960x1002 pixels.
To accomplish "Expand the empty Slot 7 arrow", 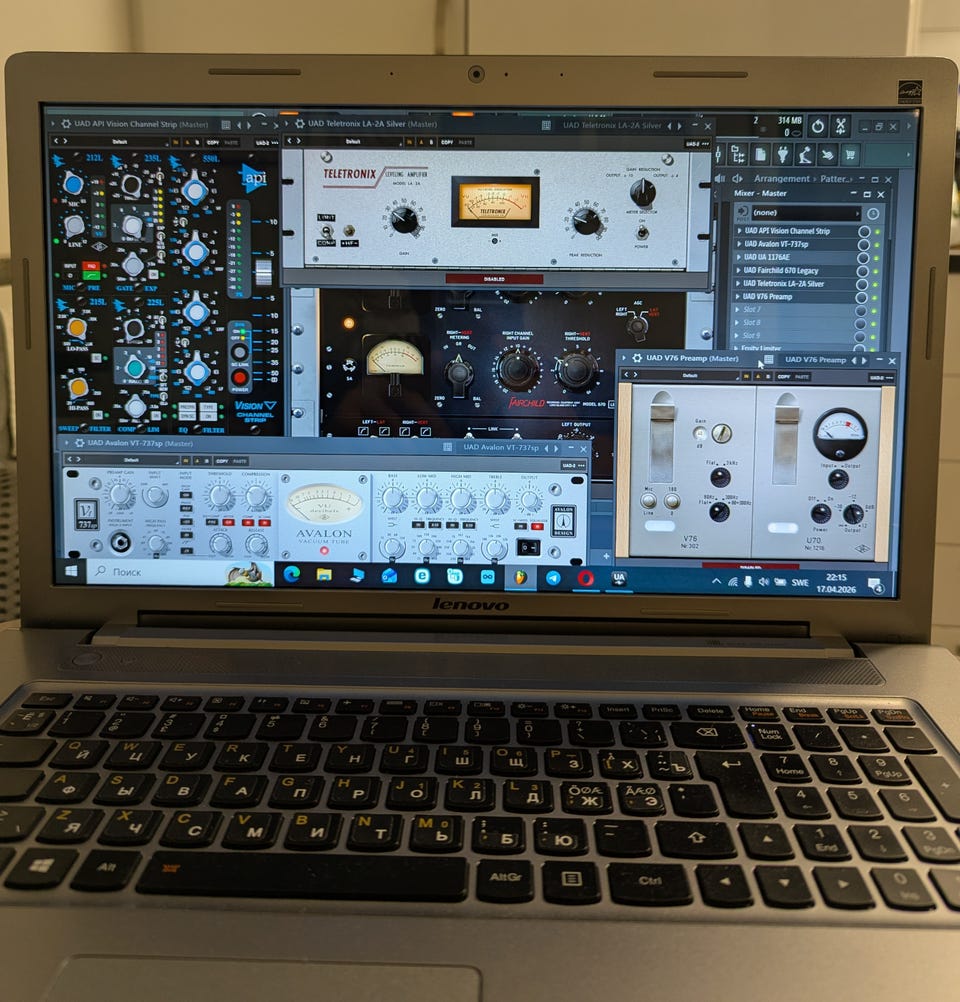I will [x=738, y=309].
